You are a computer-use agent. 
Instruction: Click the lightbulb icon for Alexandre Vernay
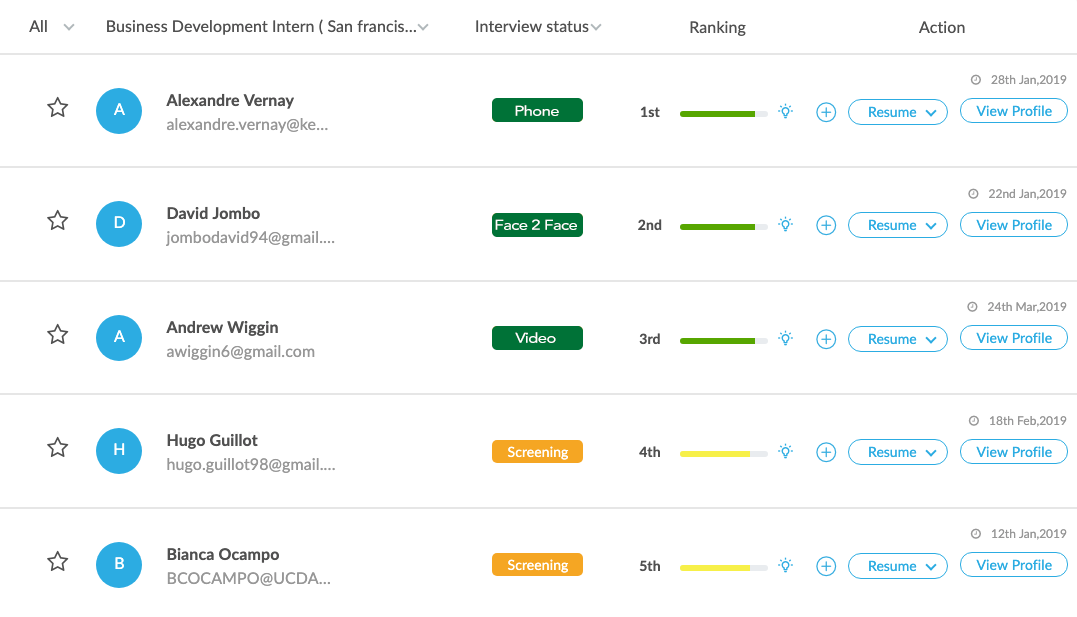[x=786, y=112]
